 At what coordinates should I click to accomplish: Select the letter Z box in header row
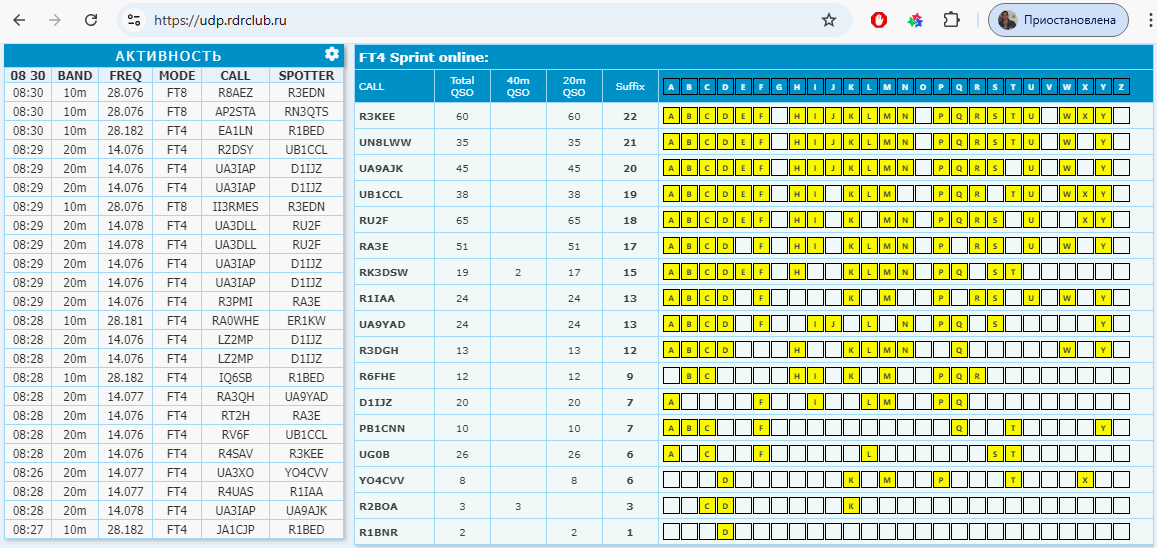(x=1121, y=87)
